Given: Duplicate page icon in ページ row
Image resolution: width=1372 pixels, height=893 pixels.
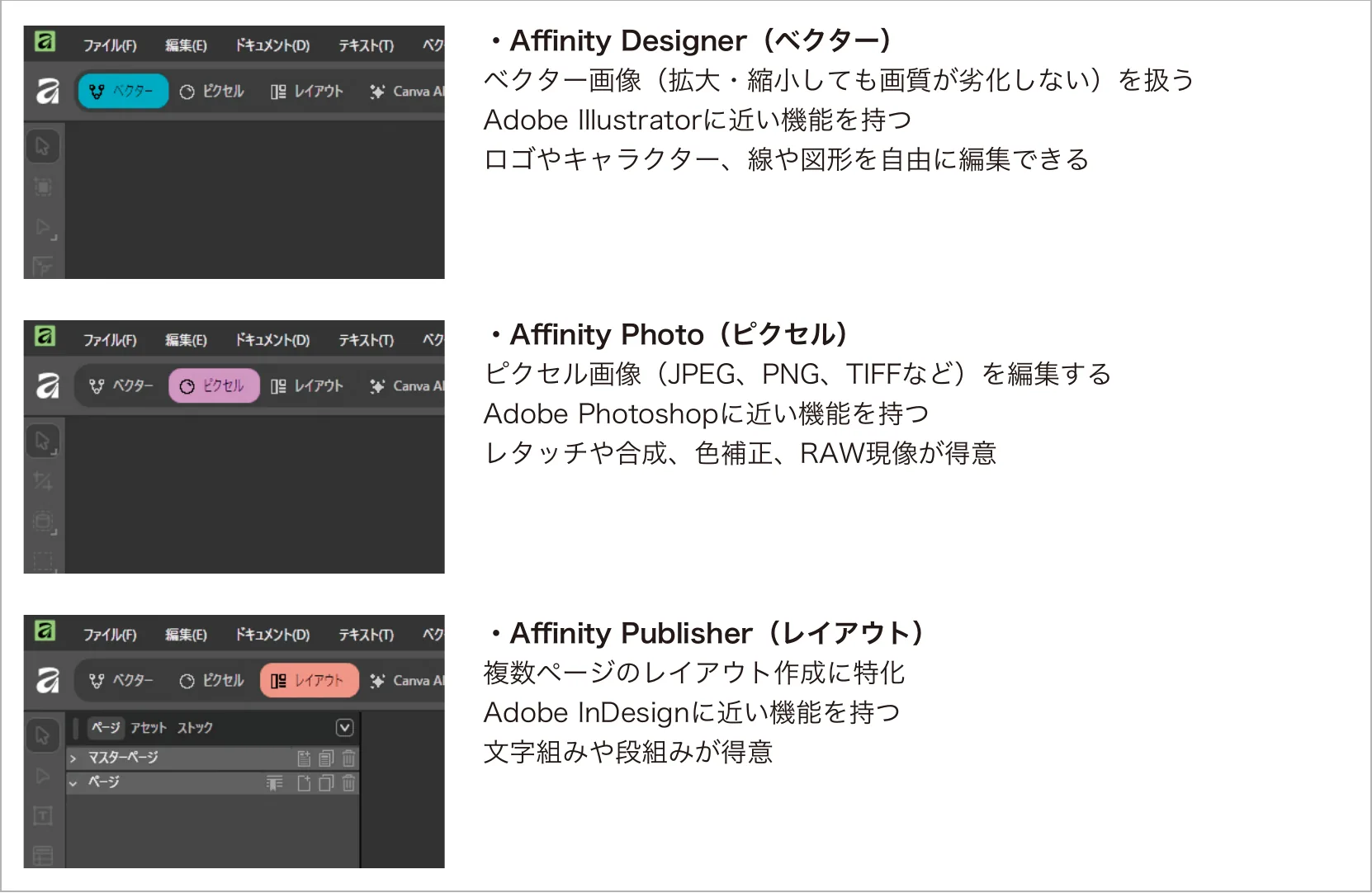Looking at the screenshot, I should pos(326,783).
